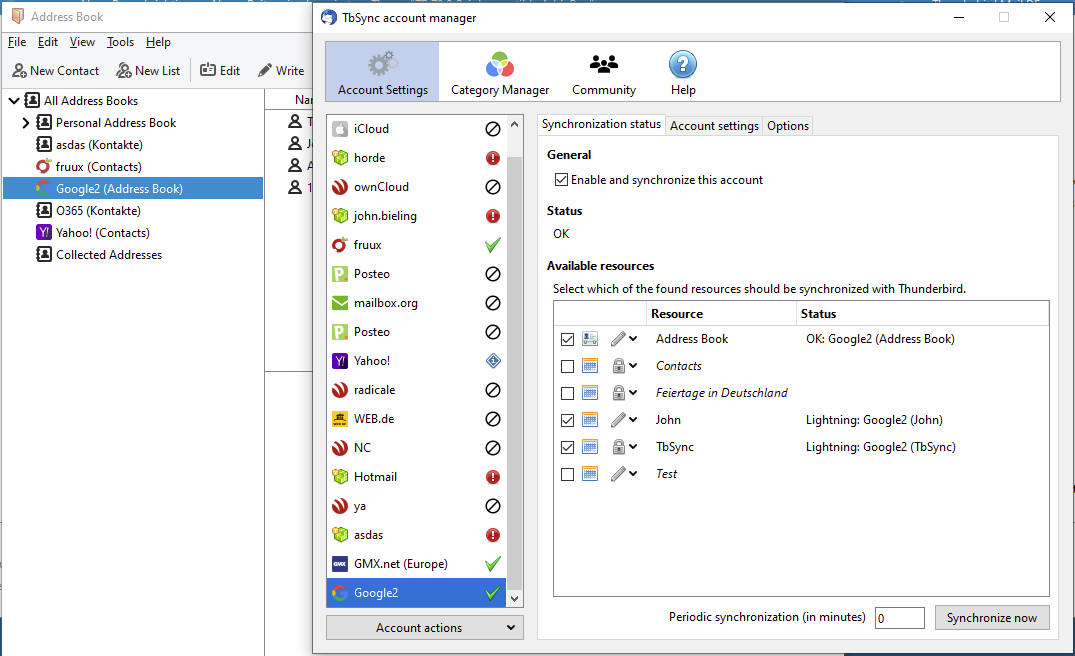The image size is (1075, 656).
Task: Expand the Personal Address Book tree
Action: (x=25, y=123)
